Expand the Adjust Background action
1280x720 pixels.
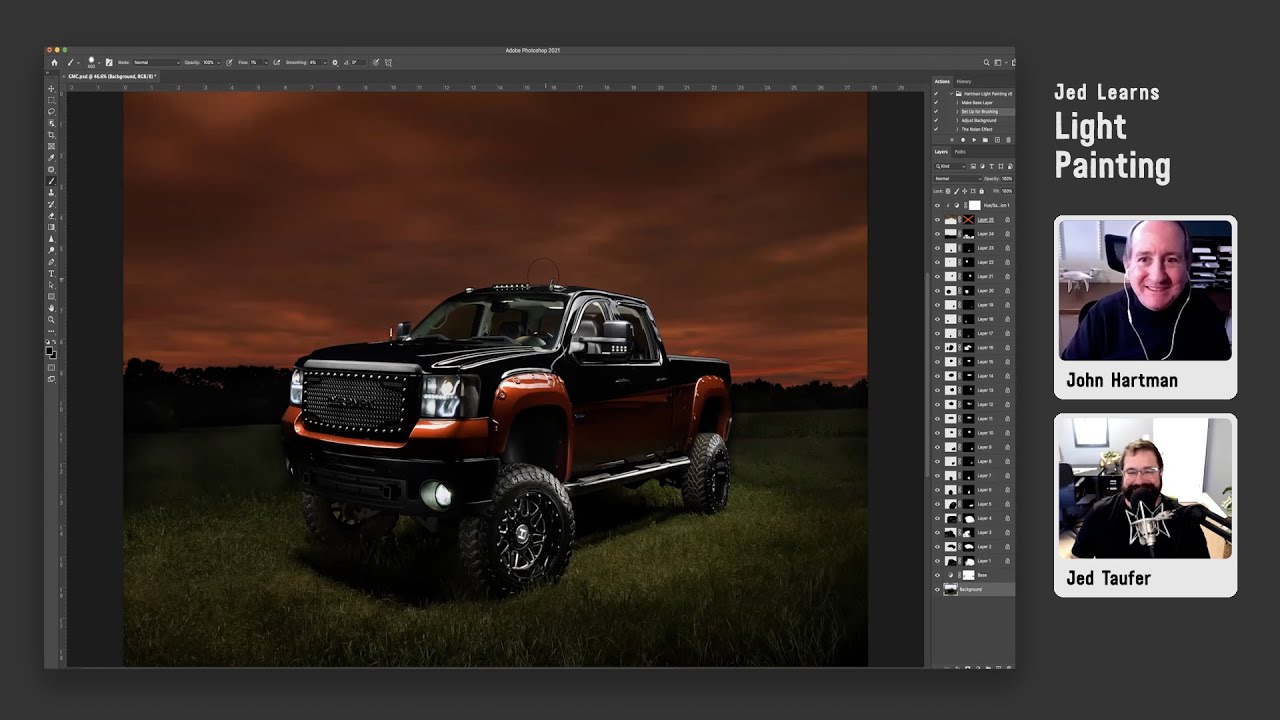point(957,120)
